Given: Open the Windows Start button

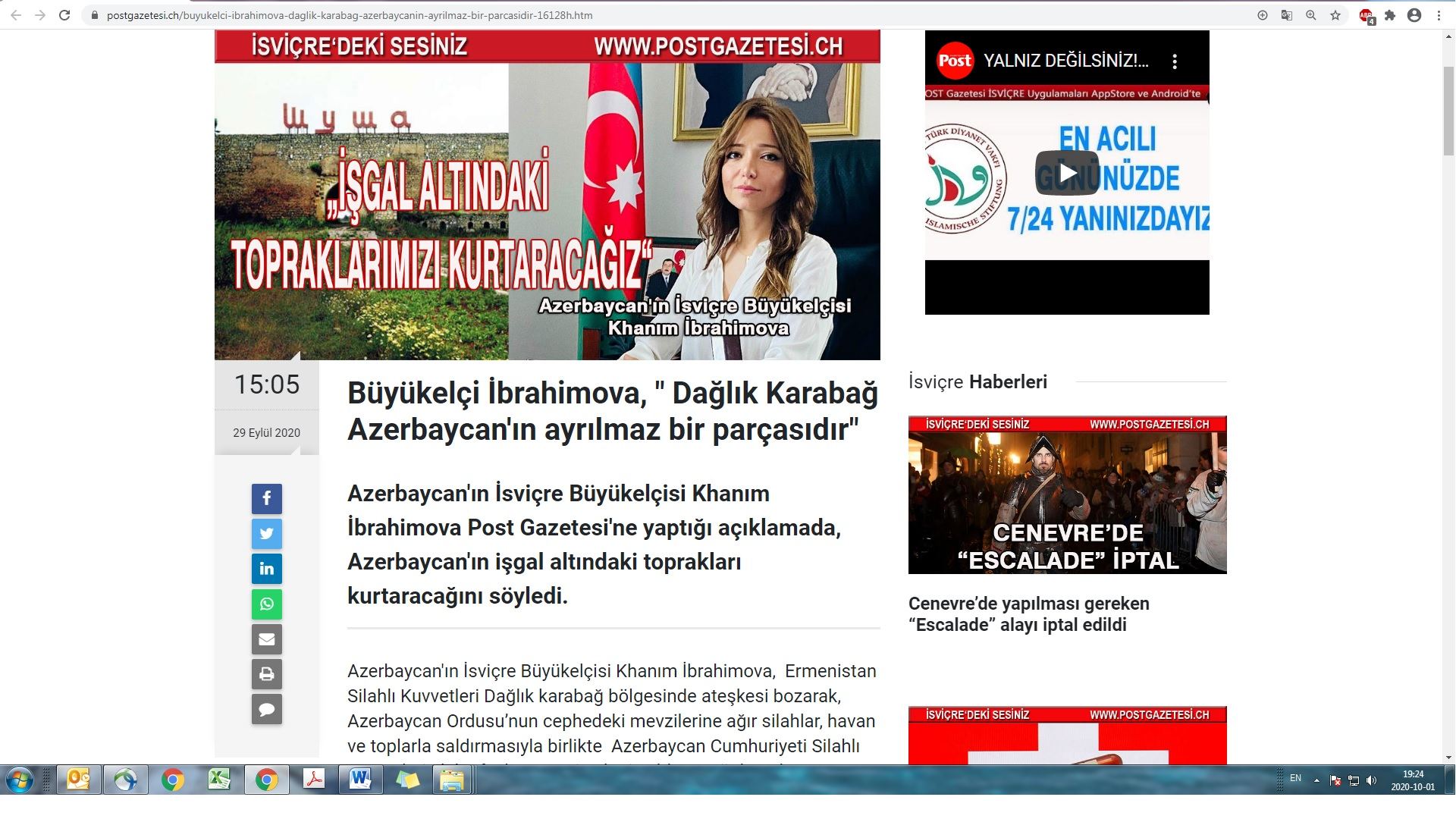Looking at the screenshot, I should pyautogui.click(x=20, y=780).
